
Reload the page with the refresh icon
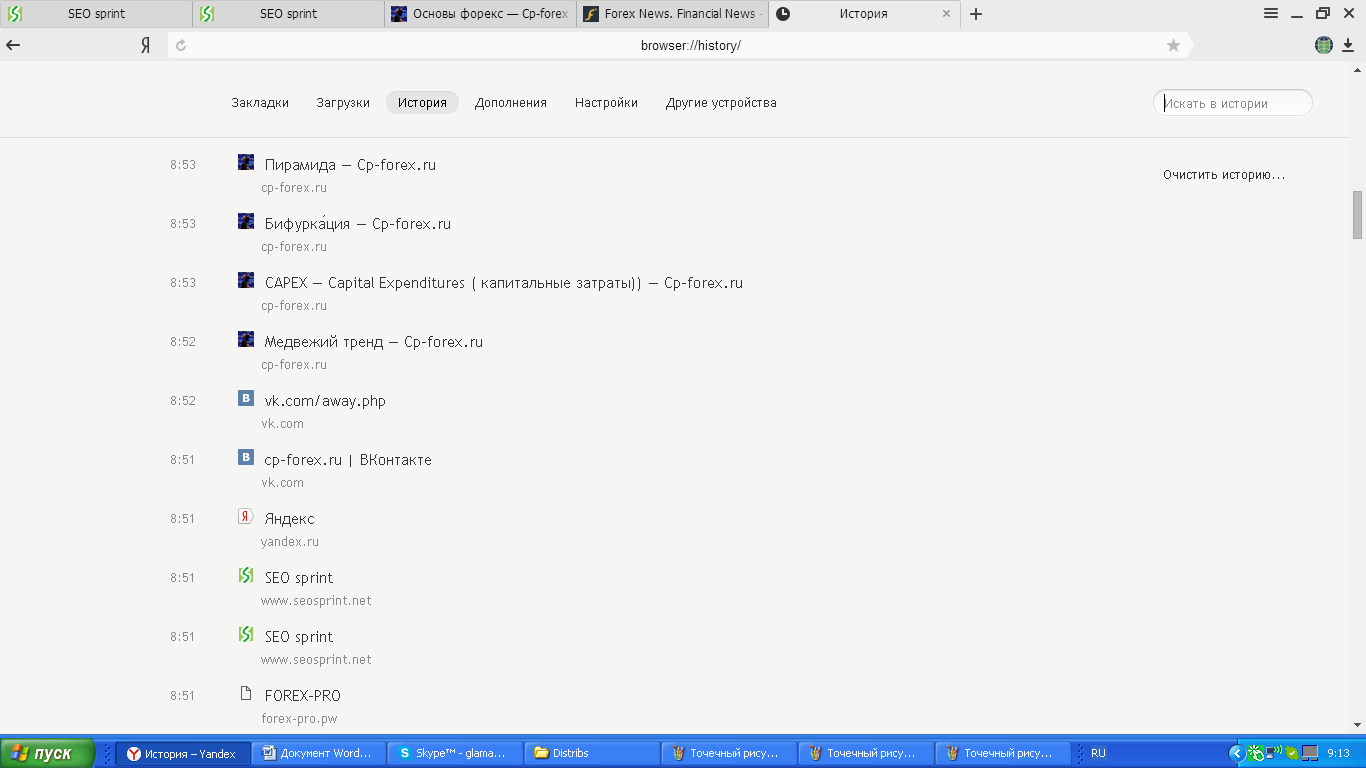pos(181,45)
